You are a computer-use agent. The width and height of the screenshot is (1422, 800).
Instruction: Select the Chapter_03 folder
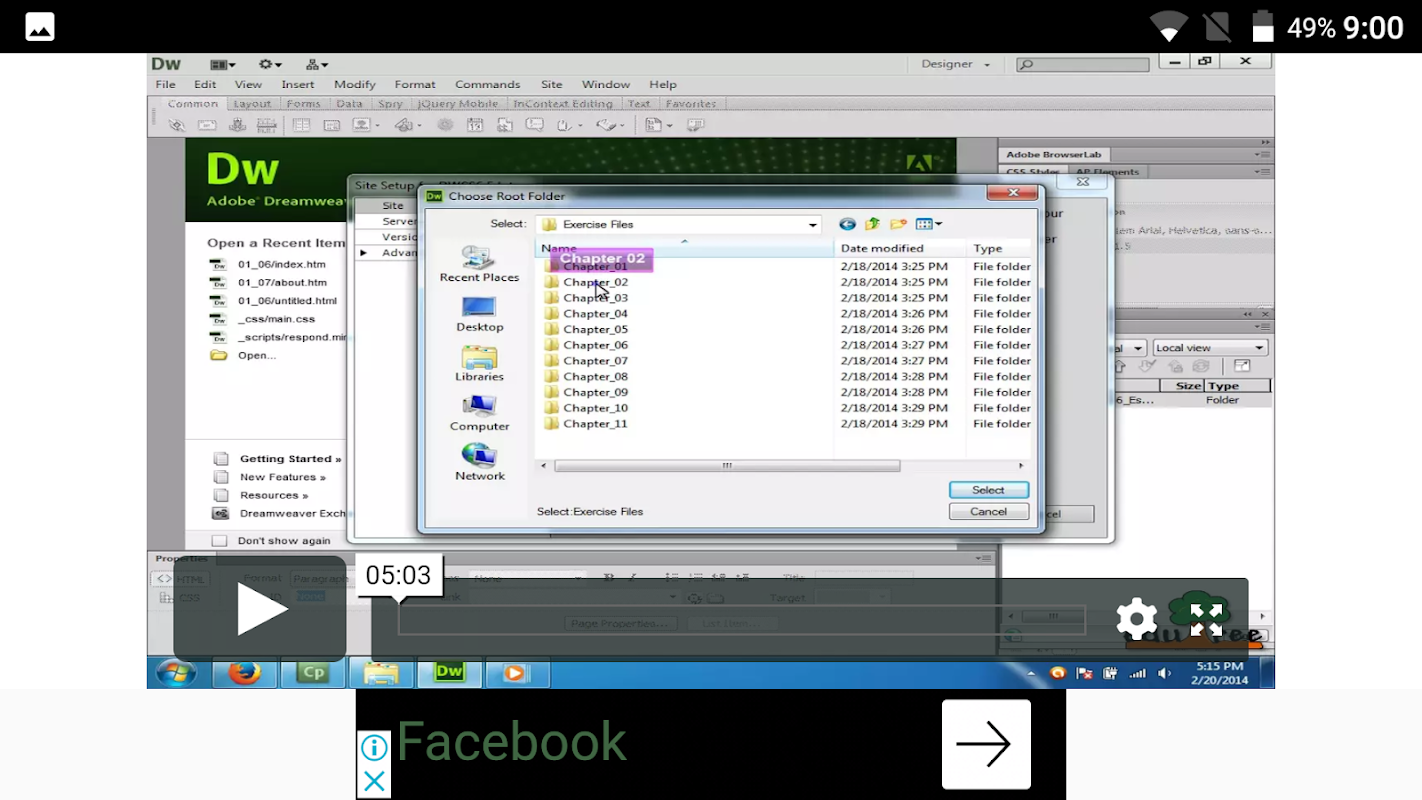point(595,298)
